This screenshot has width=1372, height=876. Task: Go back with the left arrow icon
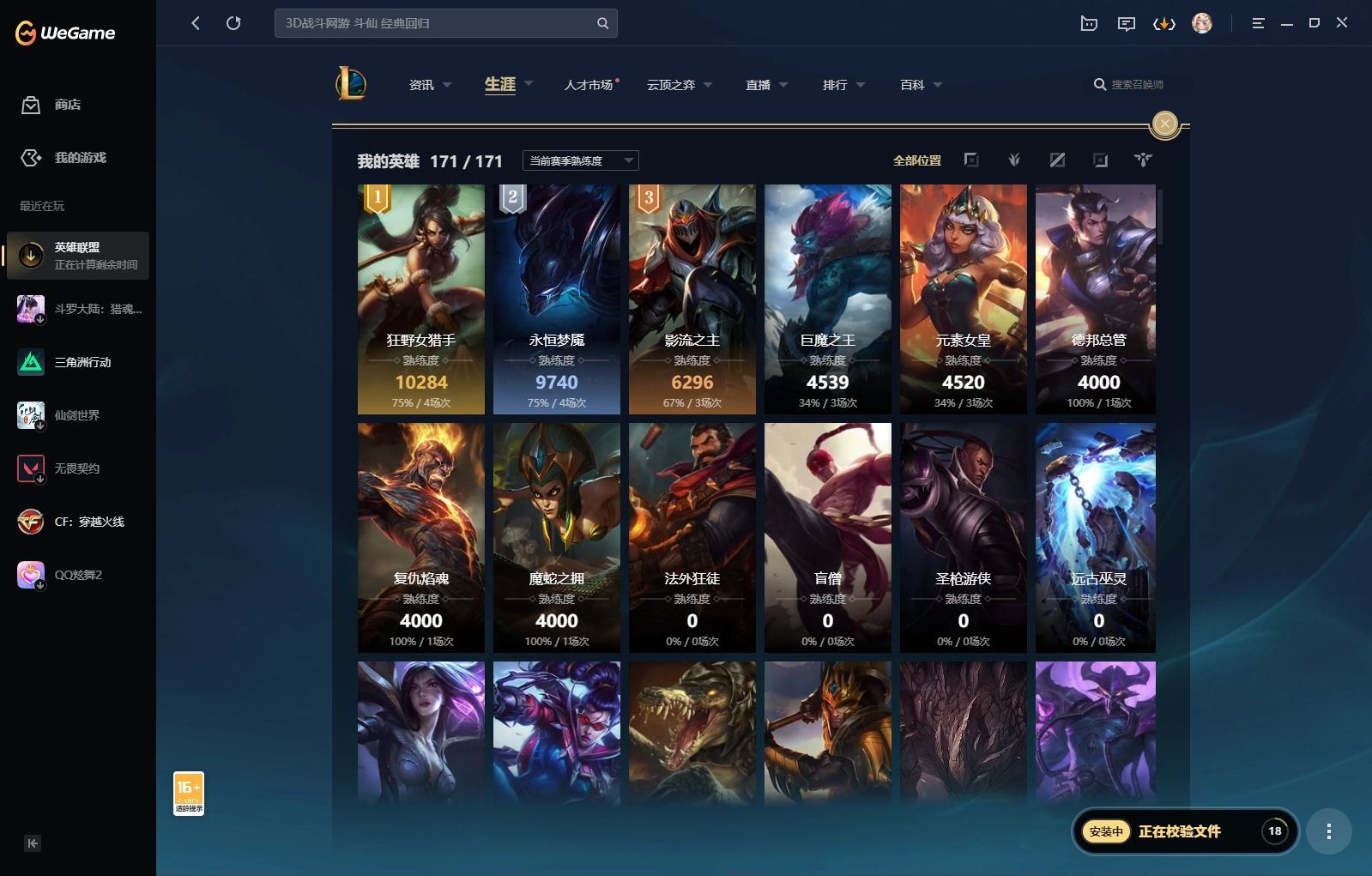coord(196,23)
